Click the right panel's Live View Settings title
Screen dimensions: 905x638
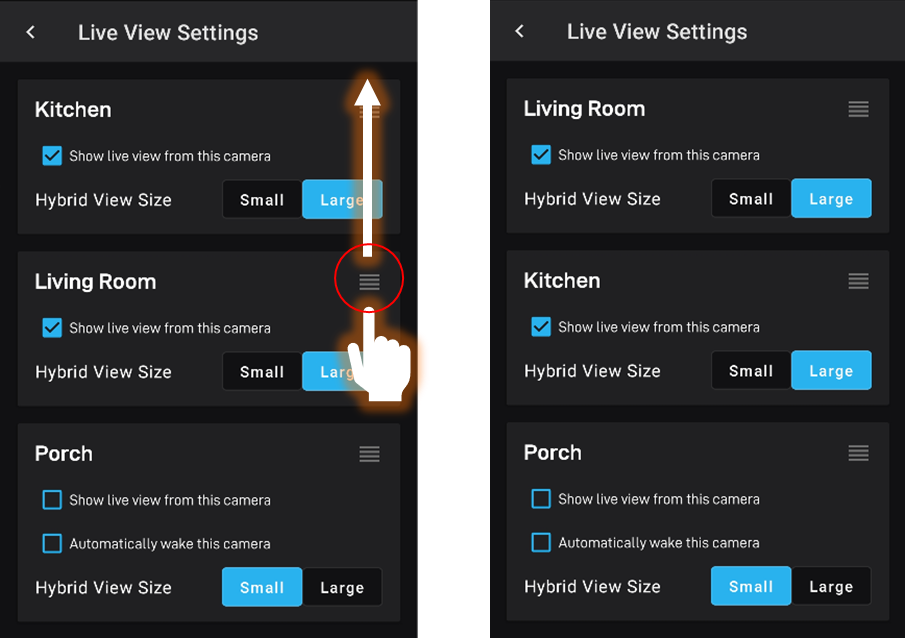pos(657,32)
